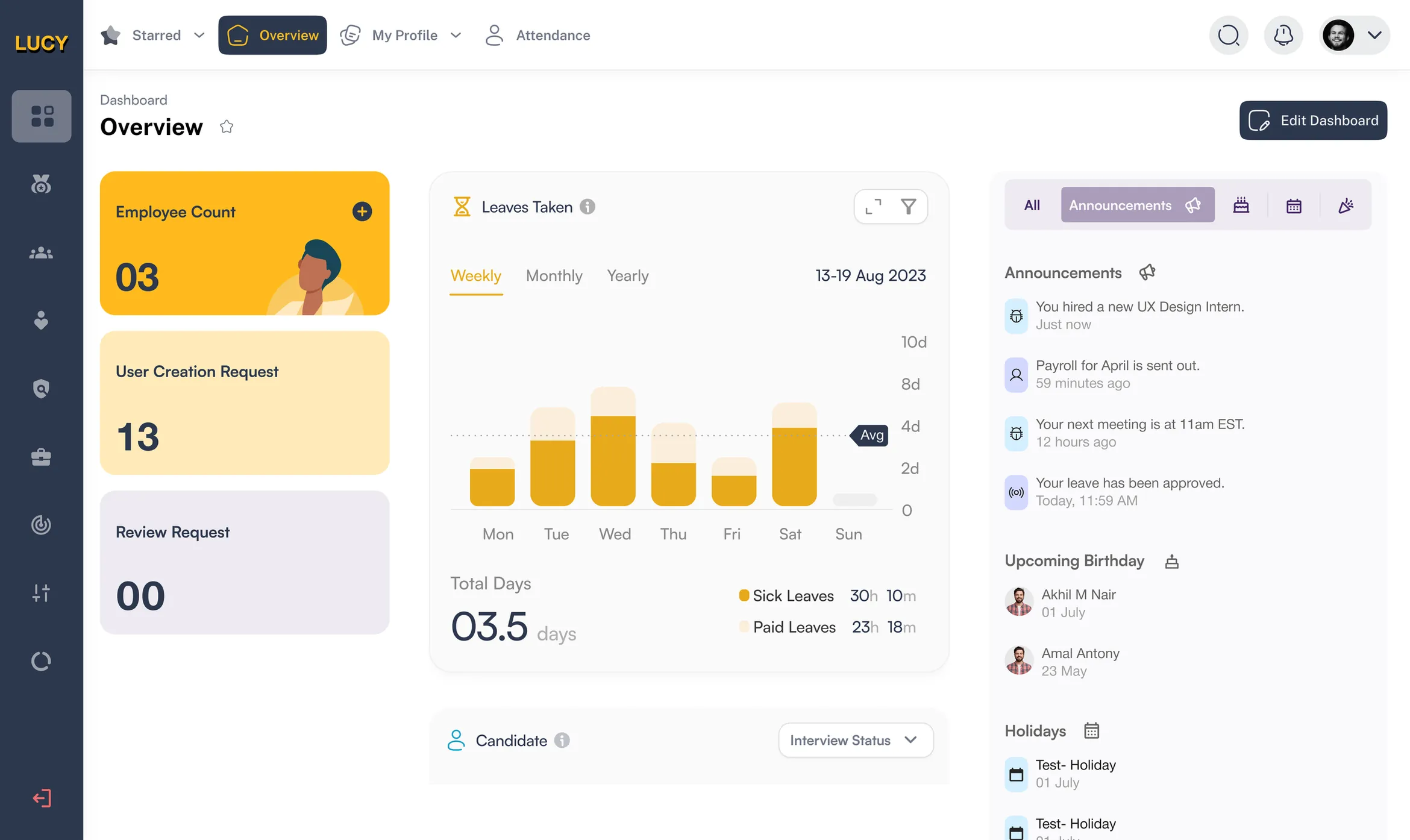This screenshot has height=840, width=1410.
Task: Click the red logout icon
Action: point(42,798)
